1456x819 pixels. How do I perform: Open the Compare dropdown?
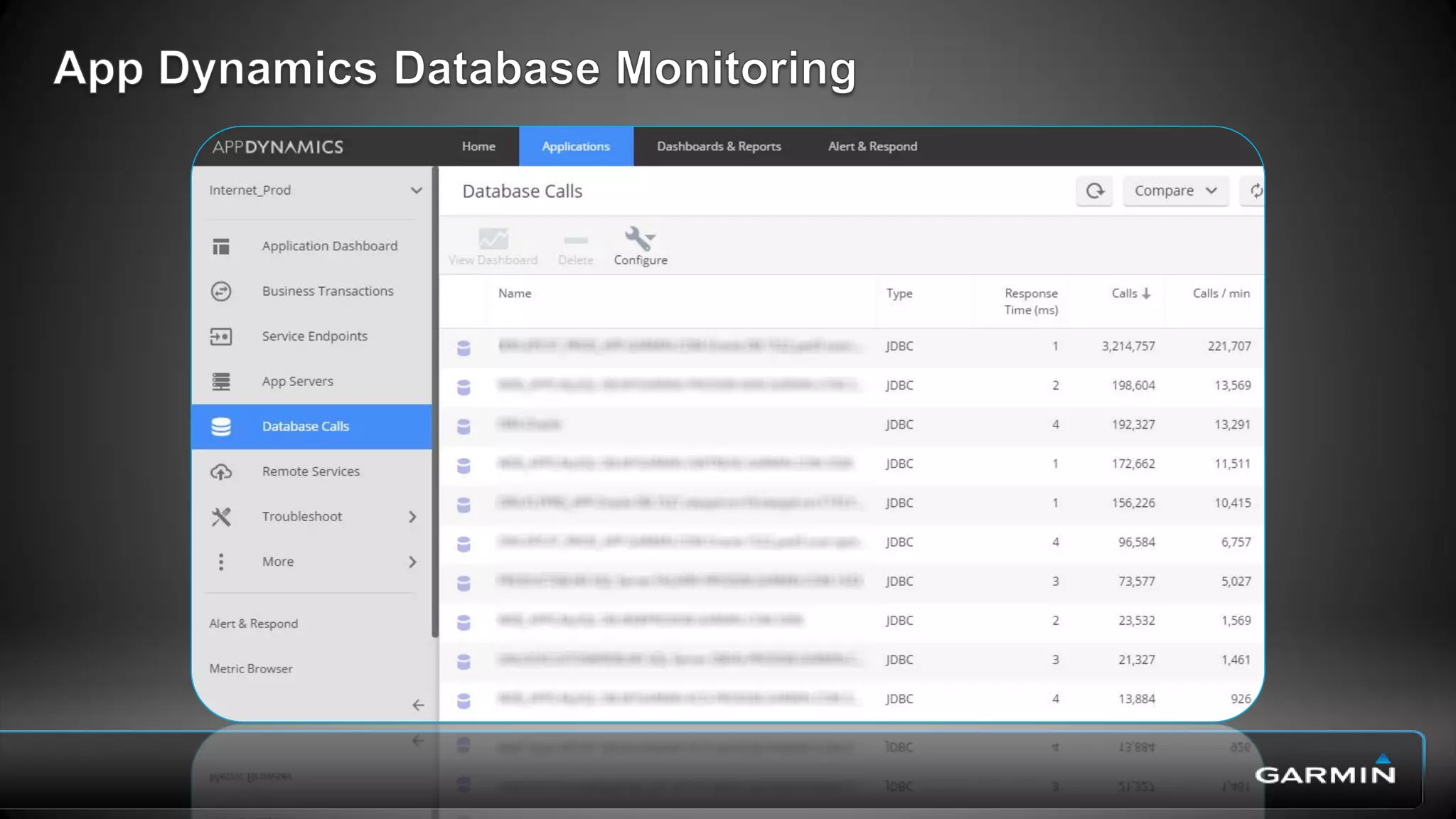(x=1175, y=191)
